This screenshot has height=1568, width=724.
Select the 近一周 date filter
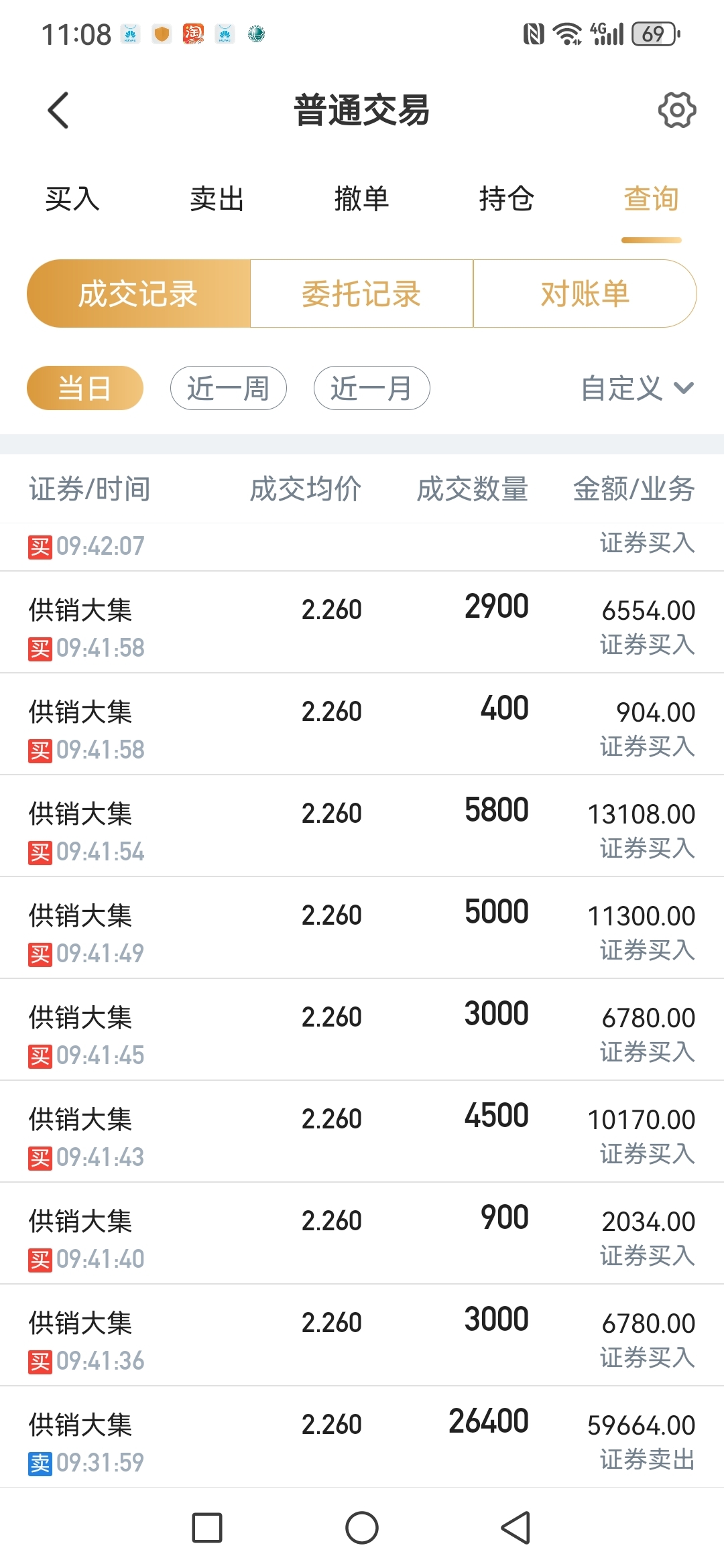[229, 388]
